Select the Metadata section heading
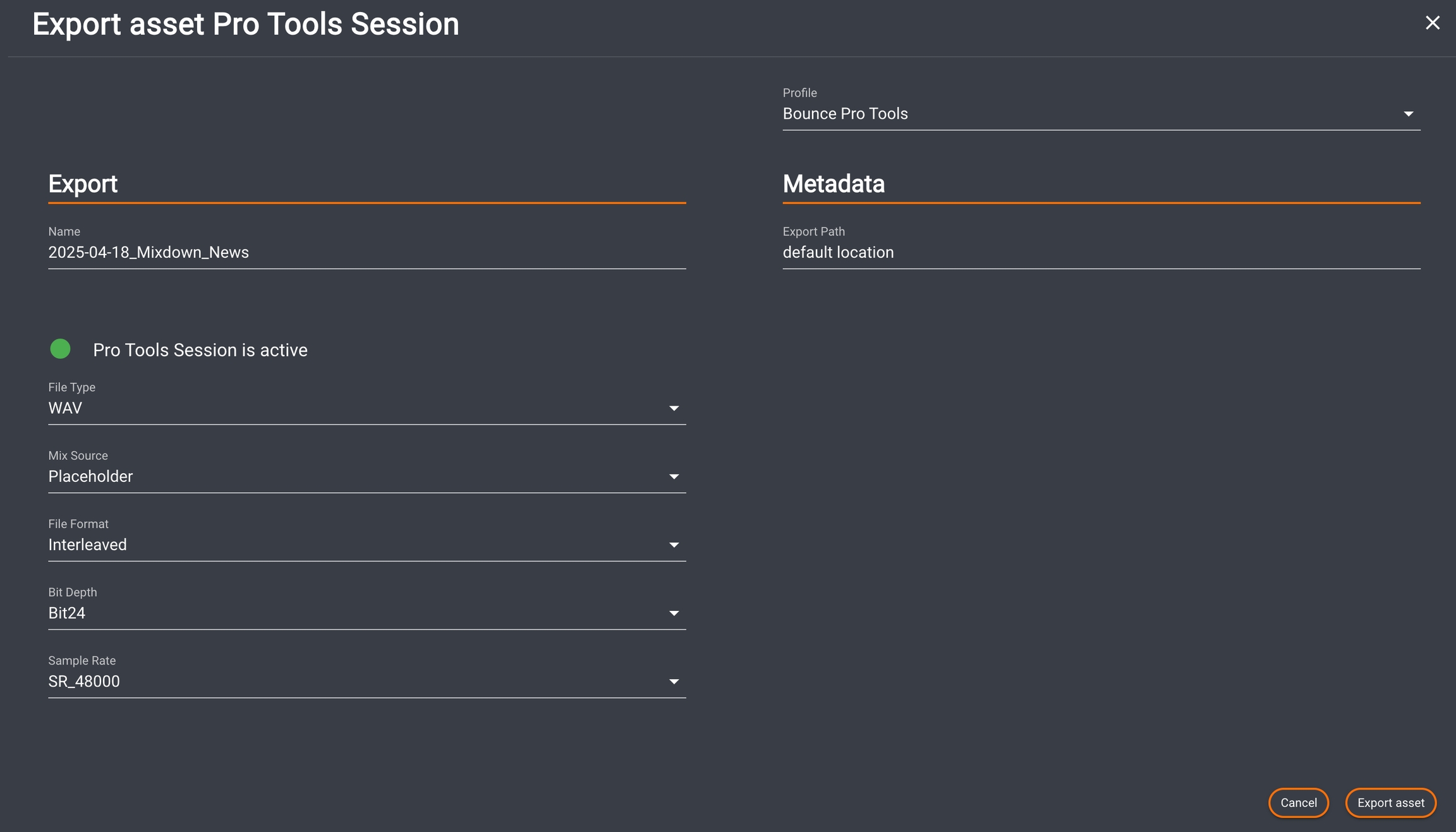The image size is (1456, 832). pos(834,184)
